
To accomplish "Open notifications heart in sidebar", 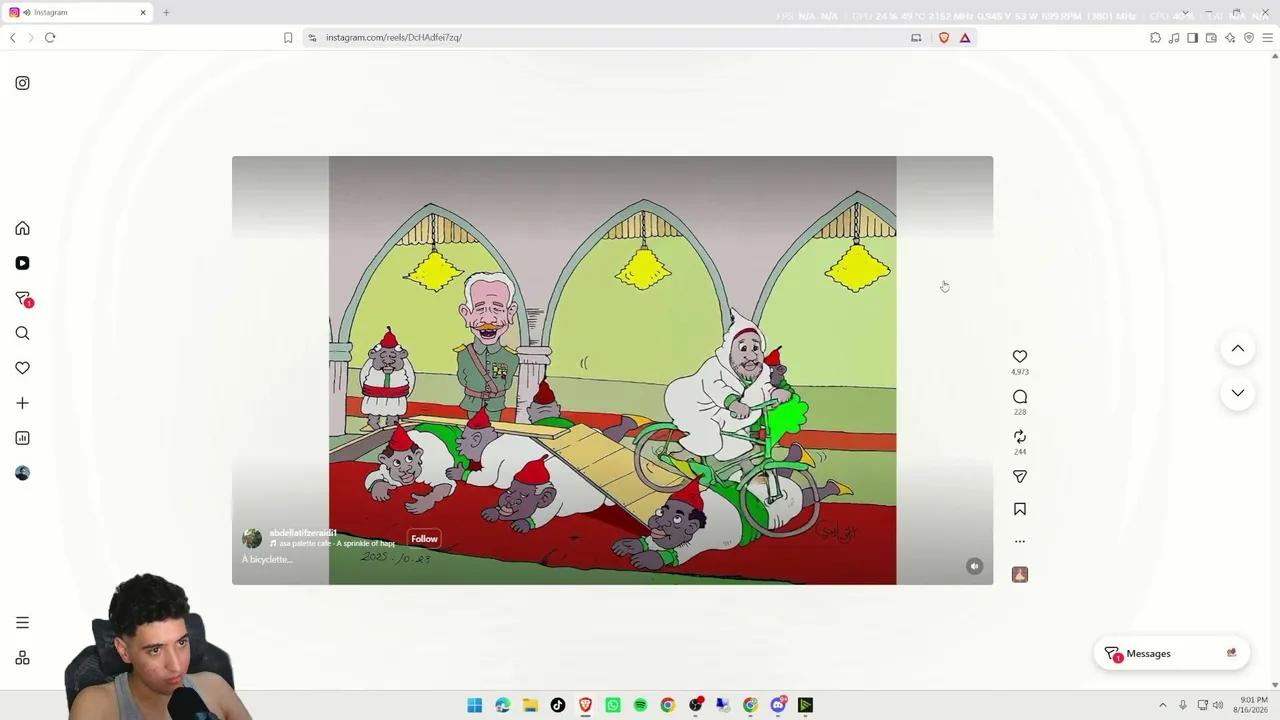I will tap(22, 368).
